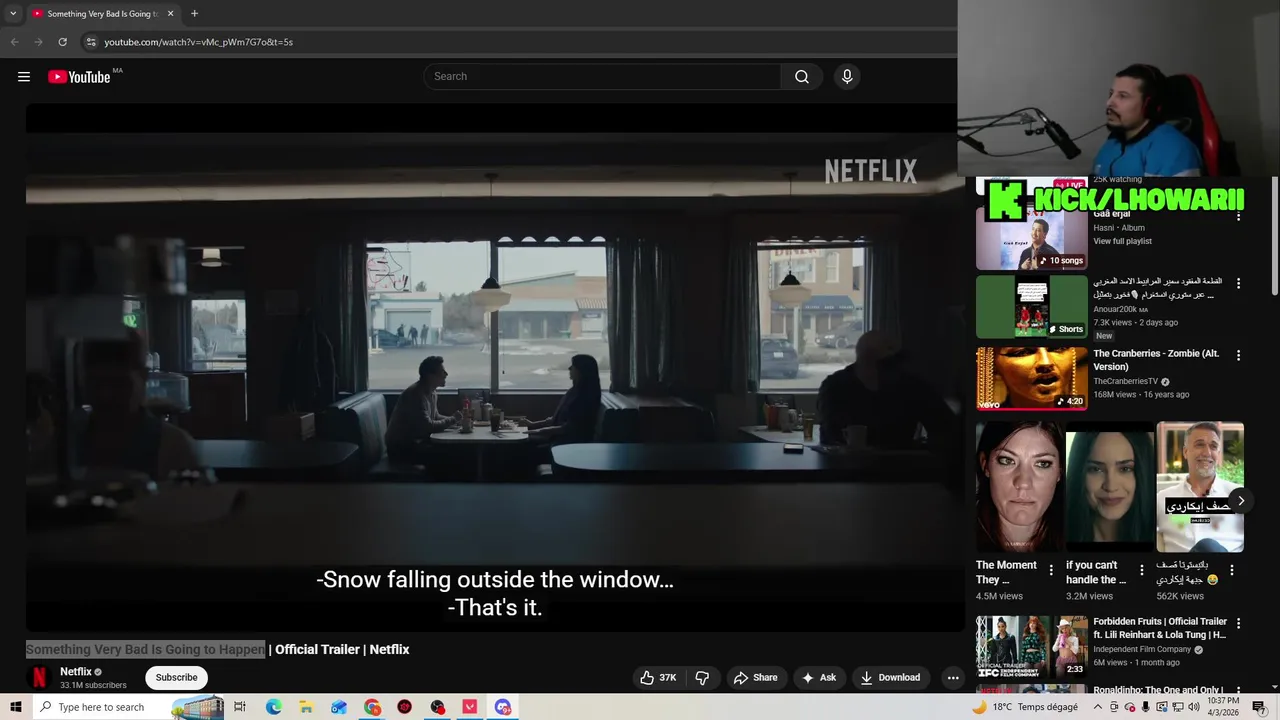Open more actions menu beside Download
The height and width of the screenshot is (720, 1280).
[x=953, y=678]
